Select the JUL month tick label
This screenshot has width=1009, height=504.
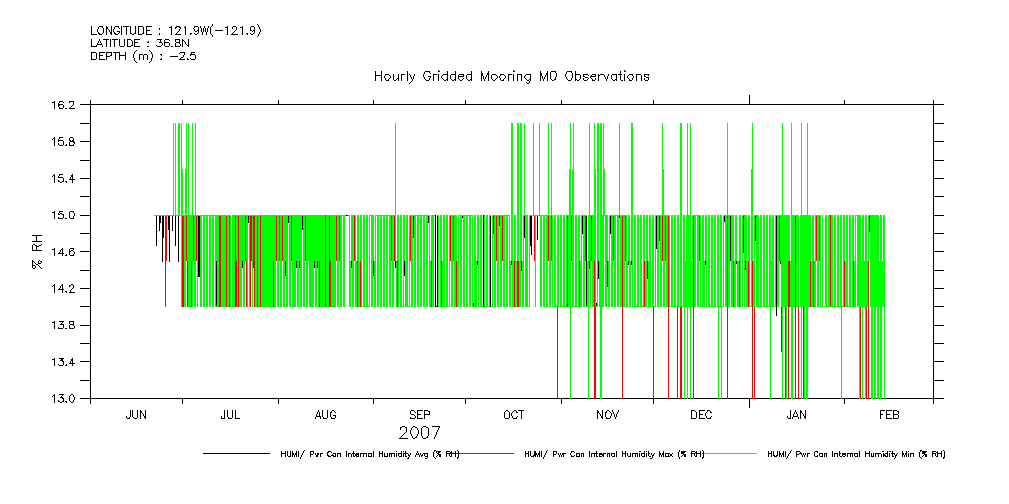(231, 414)
